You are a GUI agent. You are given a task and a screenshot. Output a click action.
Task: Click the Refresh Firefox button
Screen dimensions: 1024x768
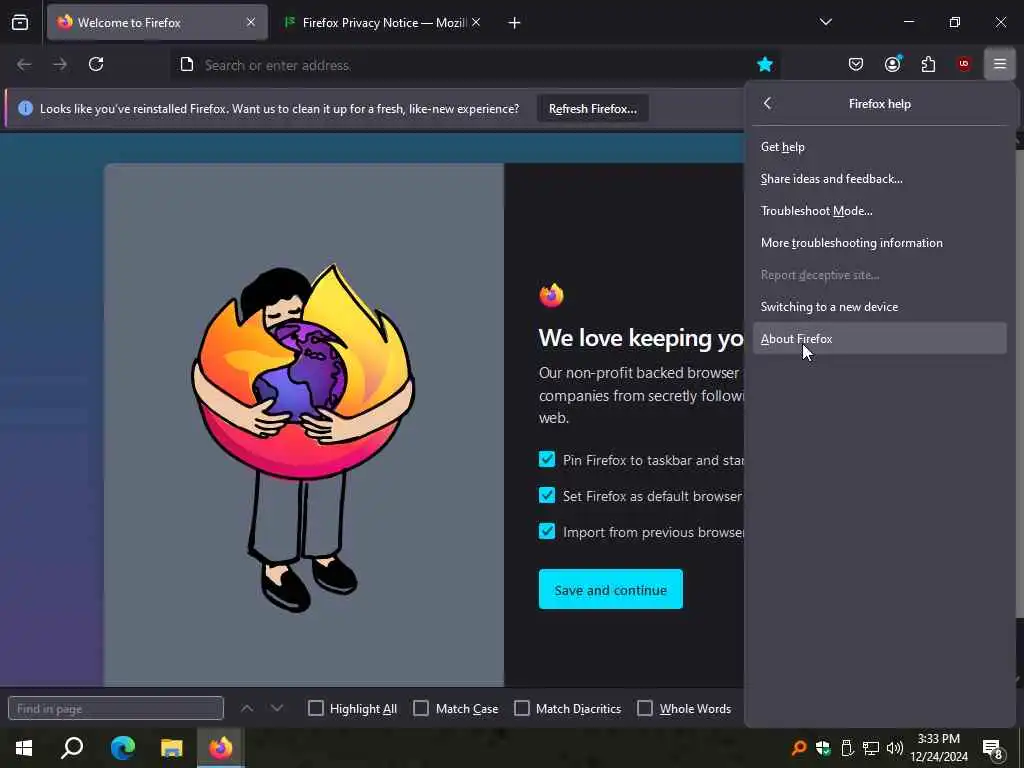tap(592, 108)
